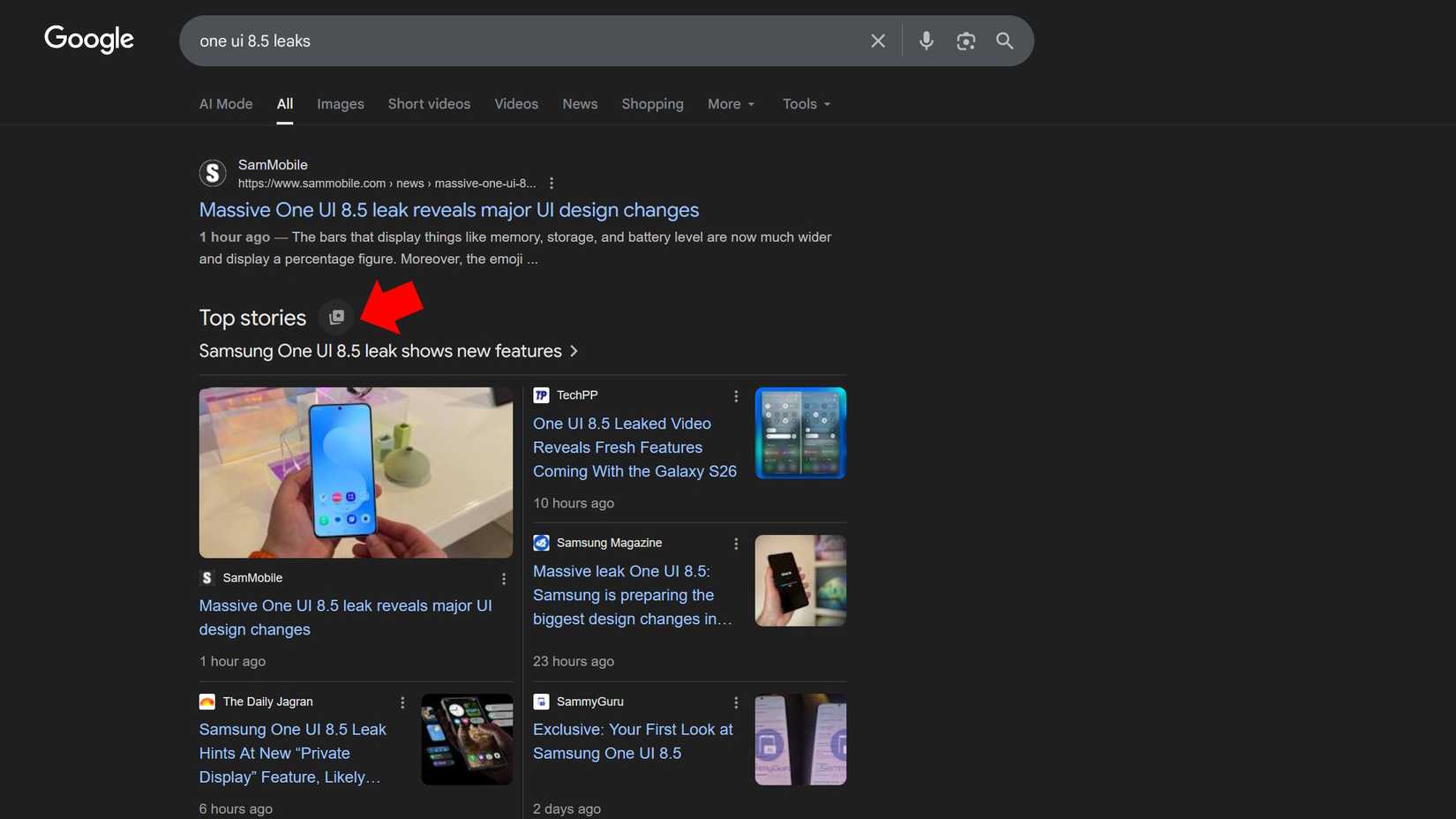Clear the search query with the X icon
Image resolution: width=1456 pixels, height=819 pixels.
[x=877, y=41]
